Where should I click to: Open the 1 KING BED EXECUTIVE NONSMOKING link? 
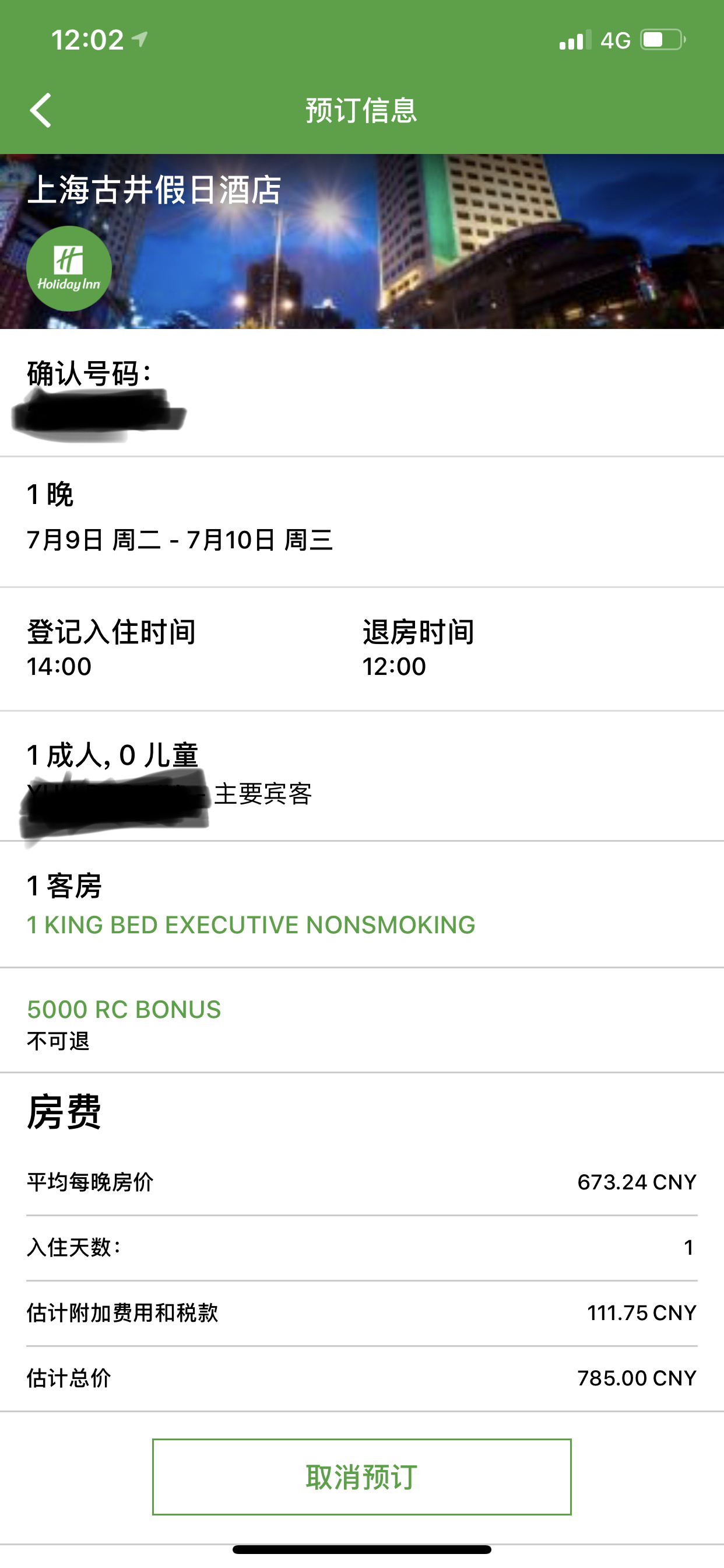[251, 925]
